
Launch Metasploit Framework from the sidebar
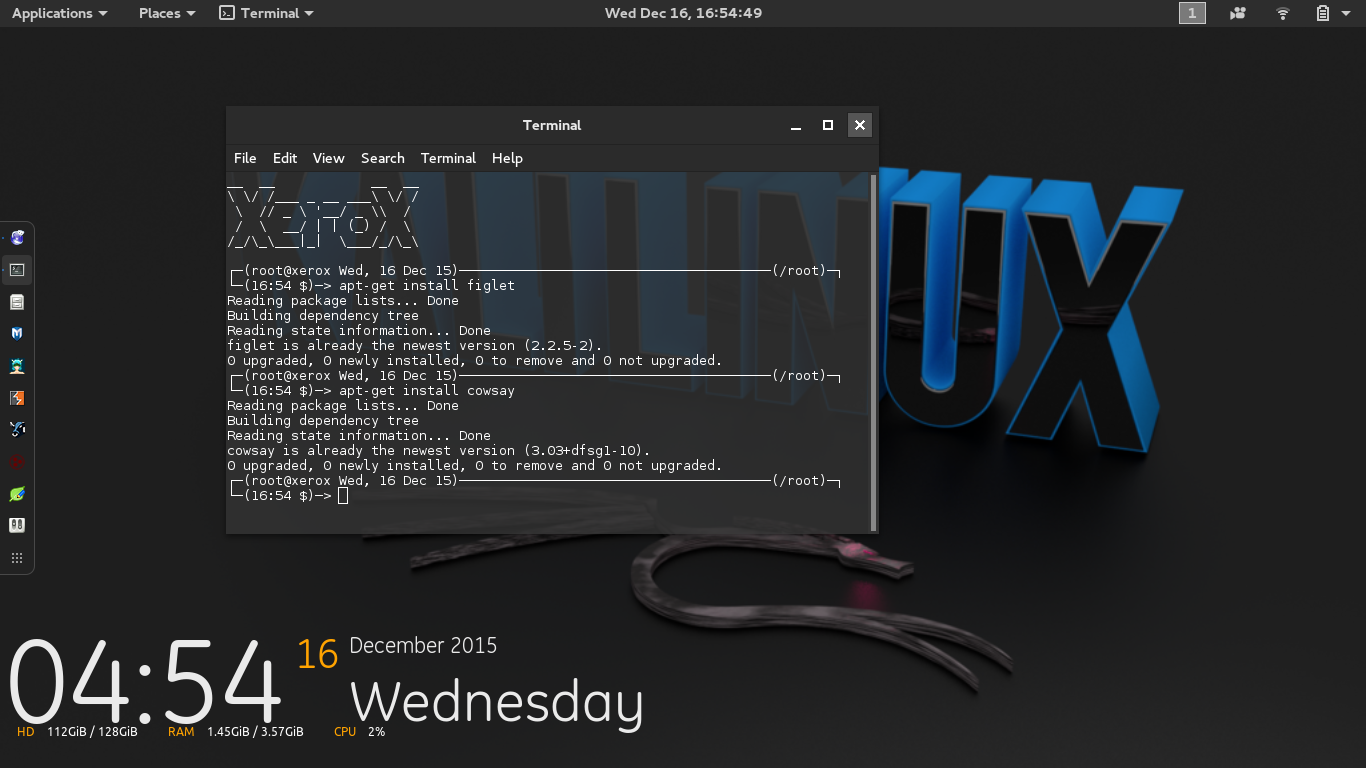tap(17, 333)
